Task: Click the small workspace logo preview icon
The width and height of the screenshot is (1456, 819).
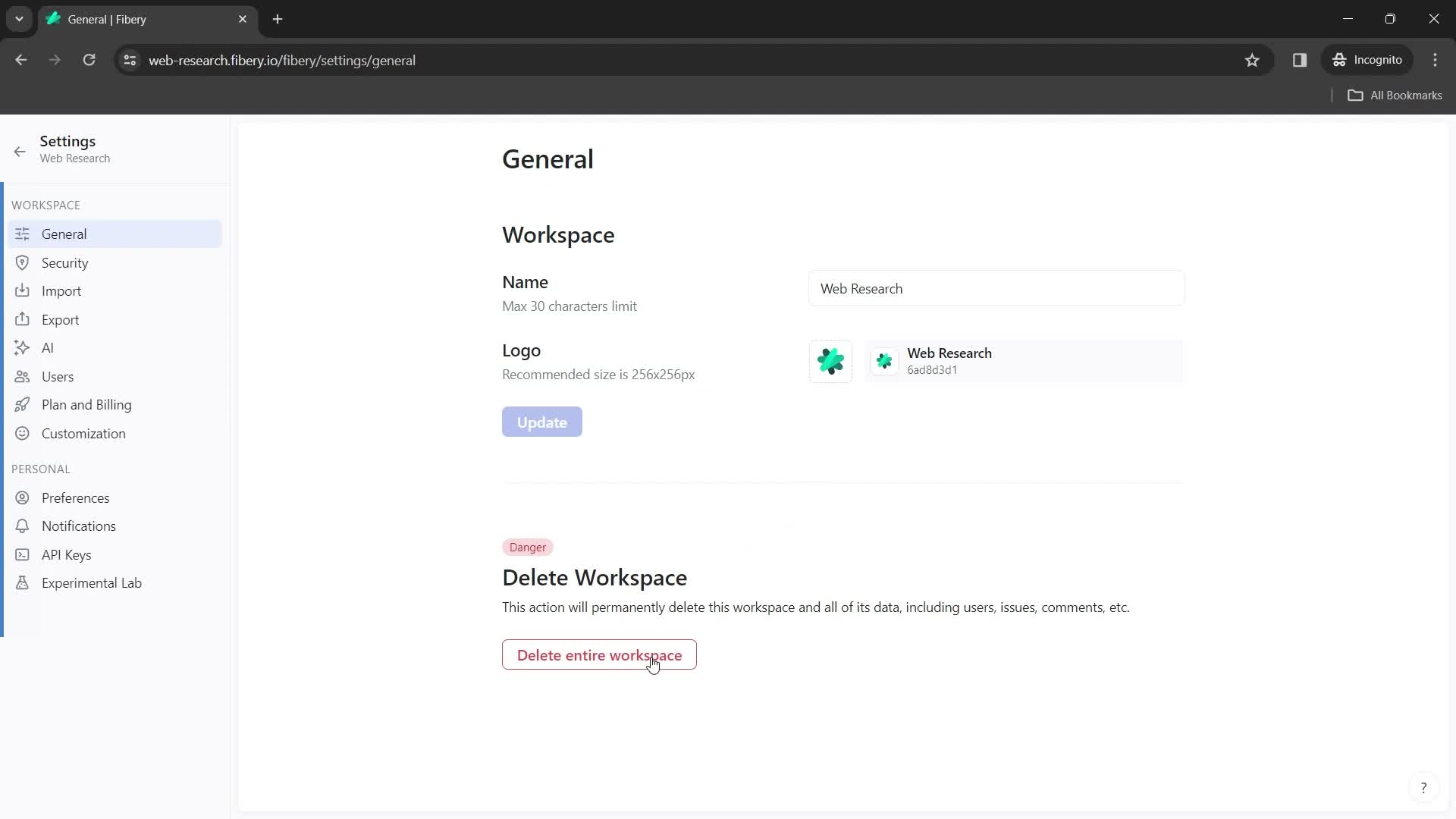Action: (884, 361)
